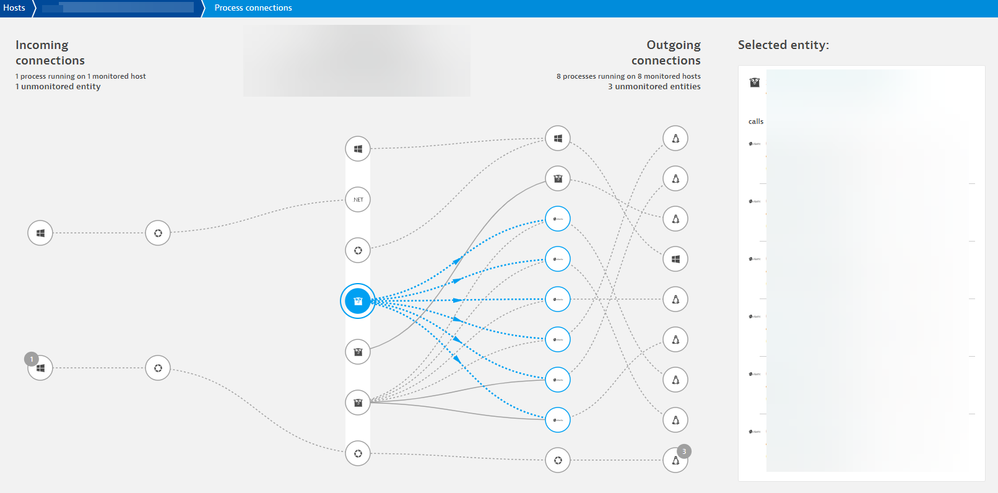Image resolution: width=998 pixels, height=493 pixels.
Task: Click second Linux host in outgoing hosts
Action: tap(675, 179)
